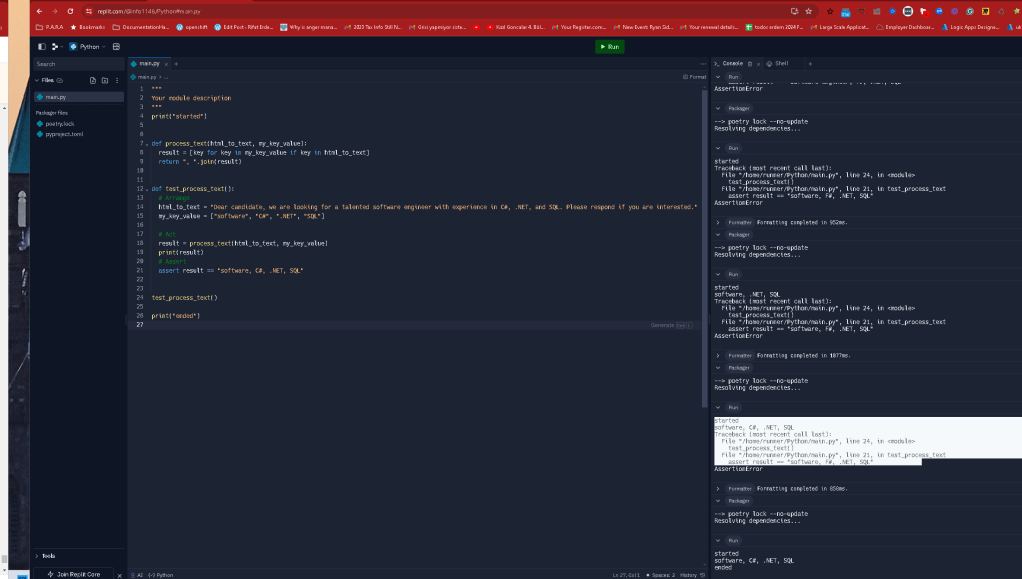
Task: Toggle the Replit sidebar panel icon
Action: 42,47
